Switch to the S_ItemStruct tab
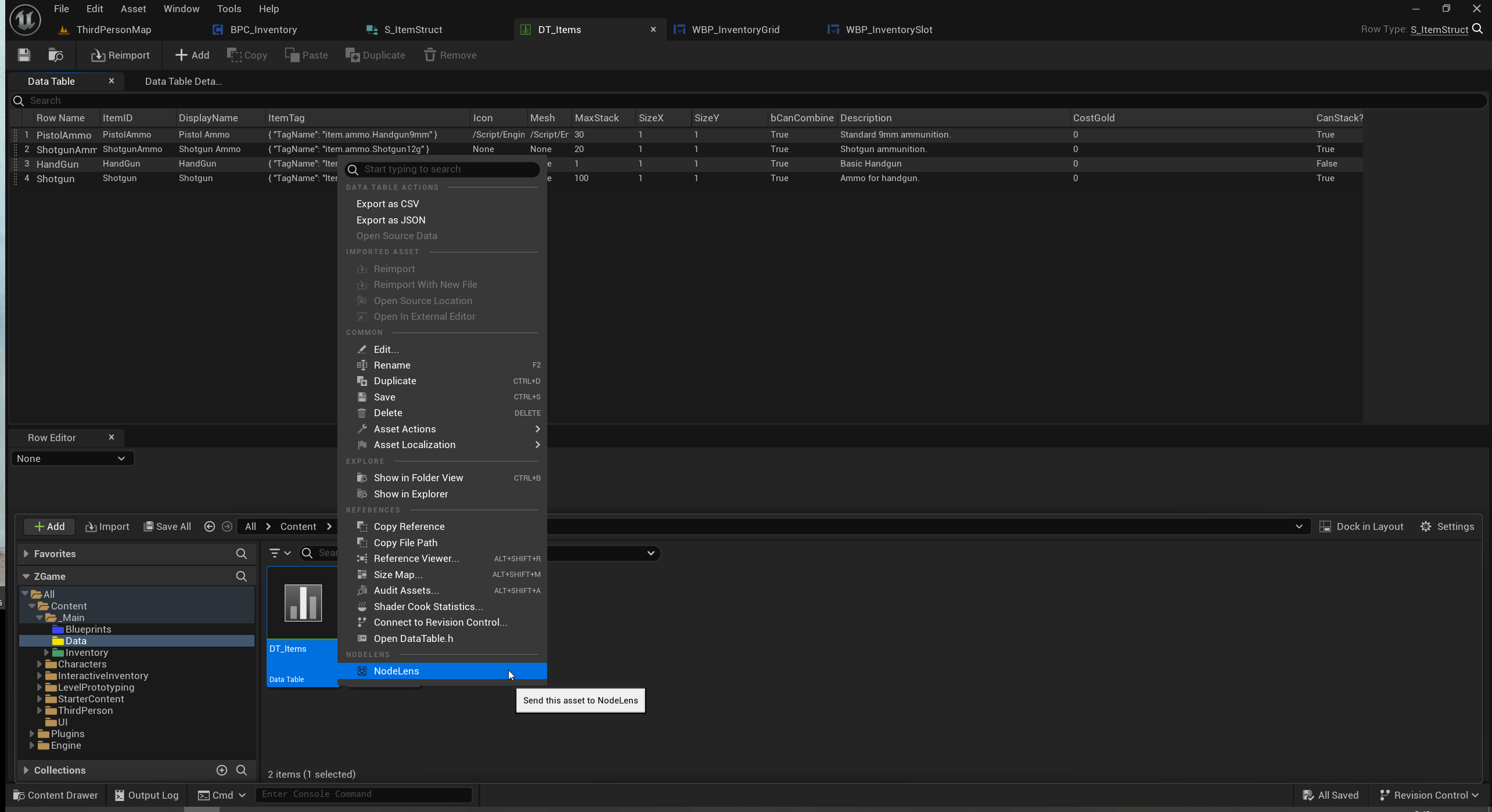This screenshot has width=1492, height=812. click(413, 30)
